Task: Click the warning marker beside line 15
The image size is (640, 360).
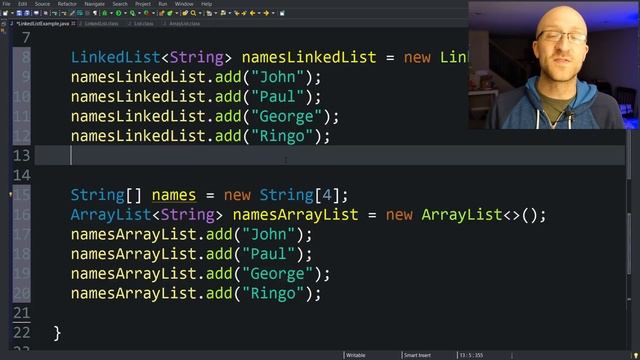Action: pyautogui.click(x=10, y=195)
